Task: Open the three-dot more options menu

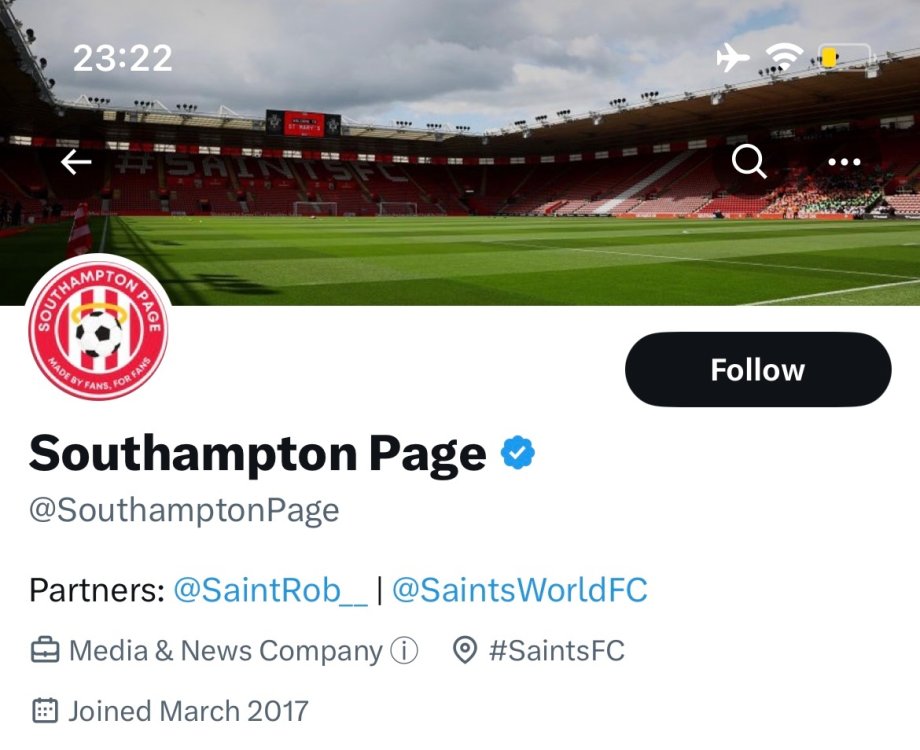Action: pos(844,162)
